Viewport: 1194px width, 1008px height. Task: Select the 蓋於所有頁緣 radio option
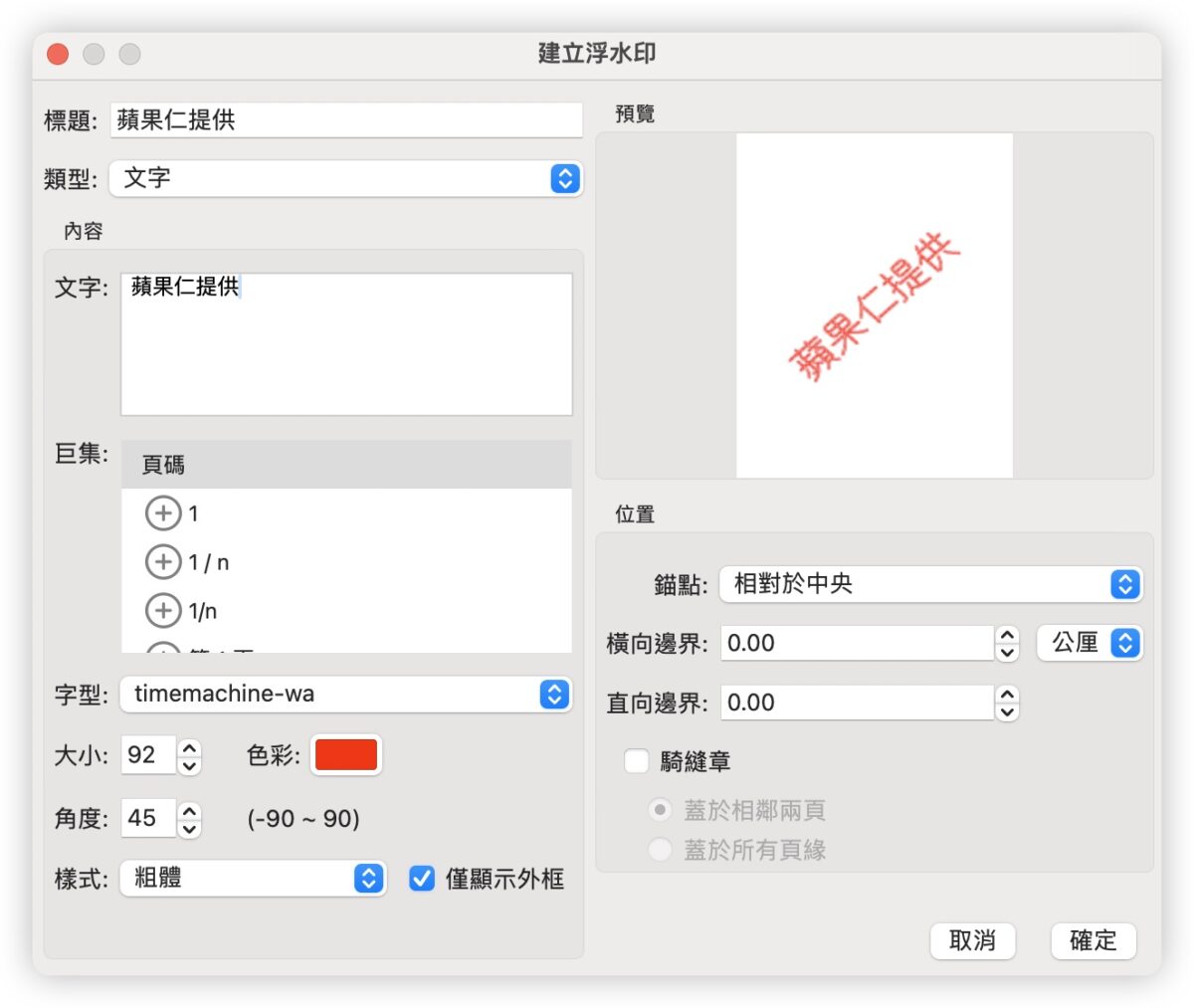[x=659, y=850]
